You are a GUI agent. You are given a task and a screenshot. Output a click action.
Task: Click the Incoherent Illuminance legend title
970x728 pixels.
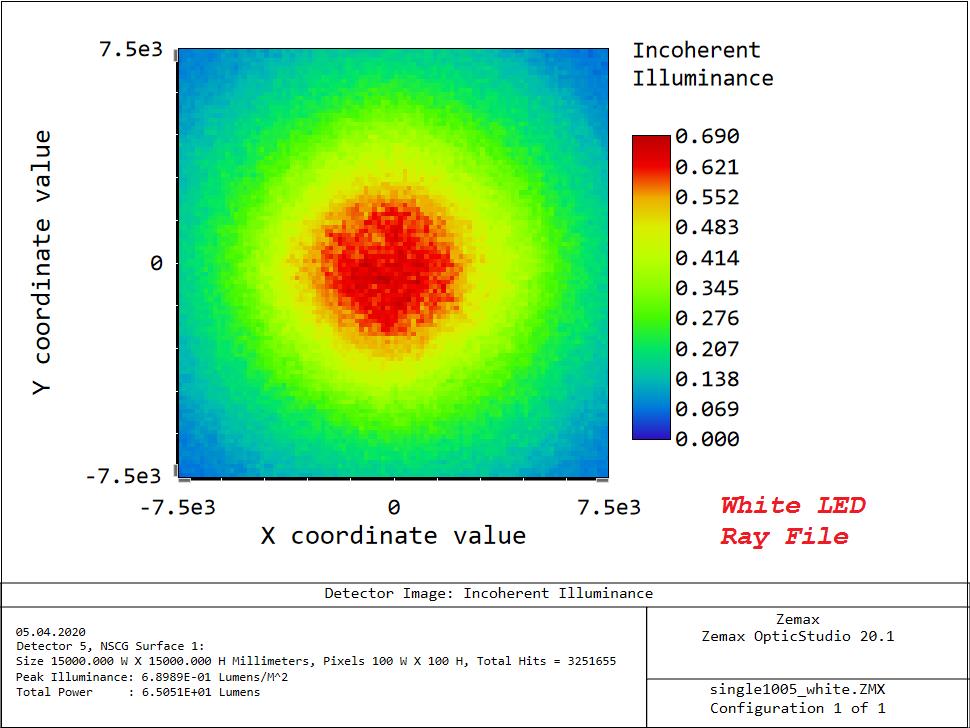coord(702,64)
